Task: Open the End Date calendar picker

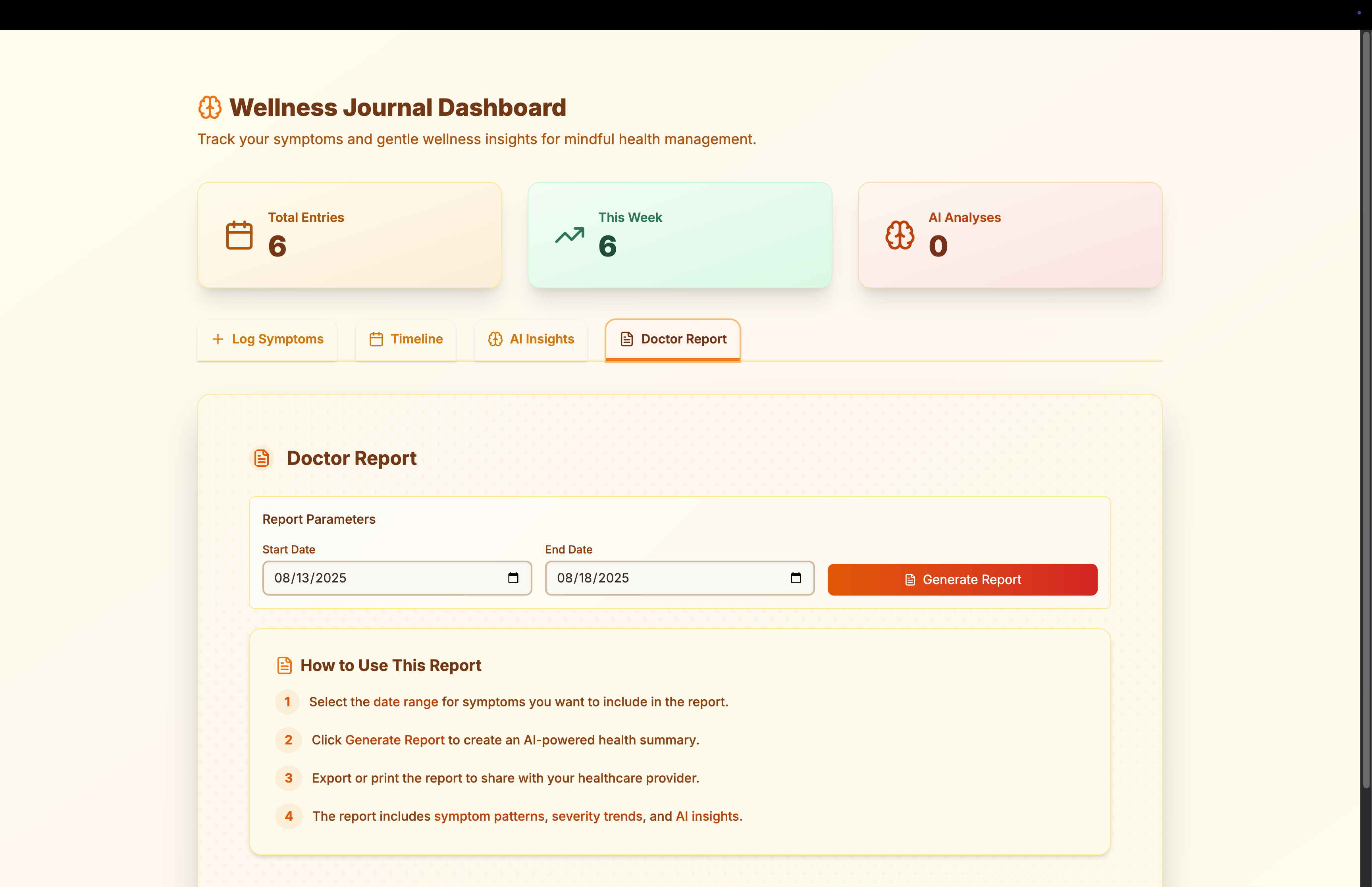Action: [x=796, y=578]
